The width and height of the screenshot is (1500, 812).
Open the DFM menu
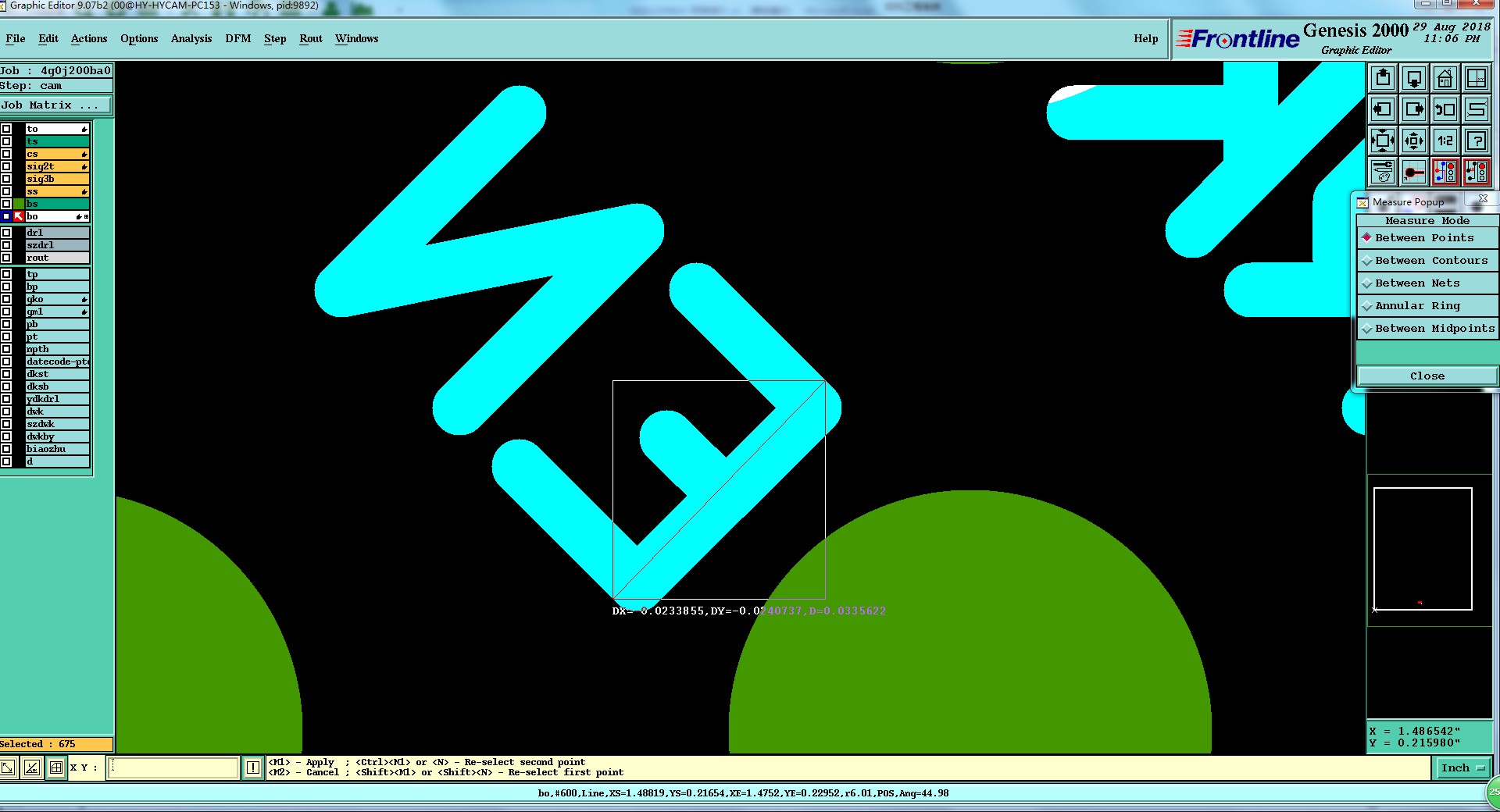(x=238, y=38)
